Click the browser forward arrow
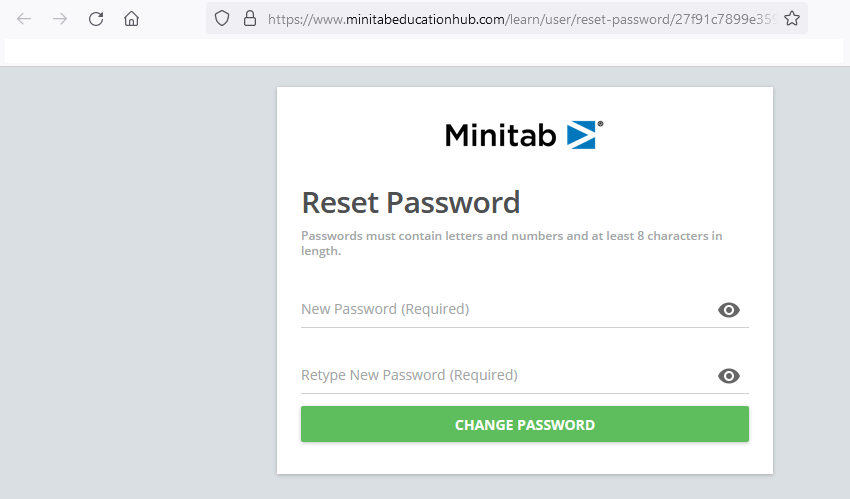This screenshot has width=850, height=499. [x=60, y=19]
